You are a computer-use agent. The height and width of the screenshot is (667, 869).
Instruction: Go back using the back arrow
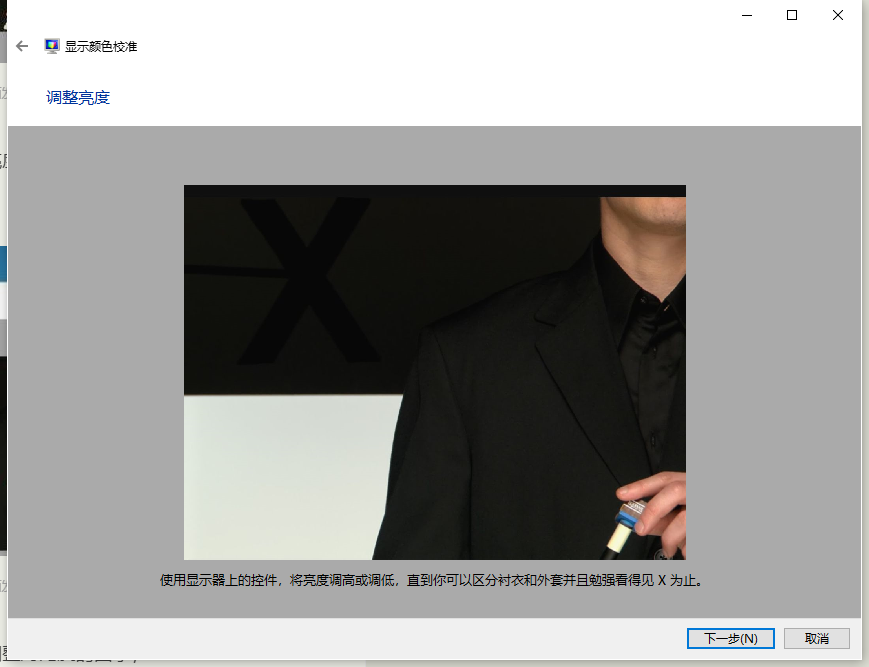22,46
